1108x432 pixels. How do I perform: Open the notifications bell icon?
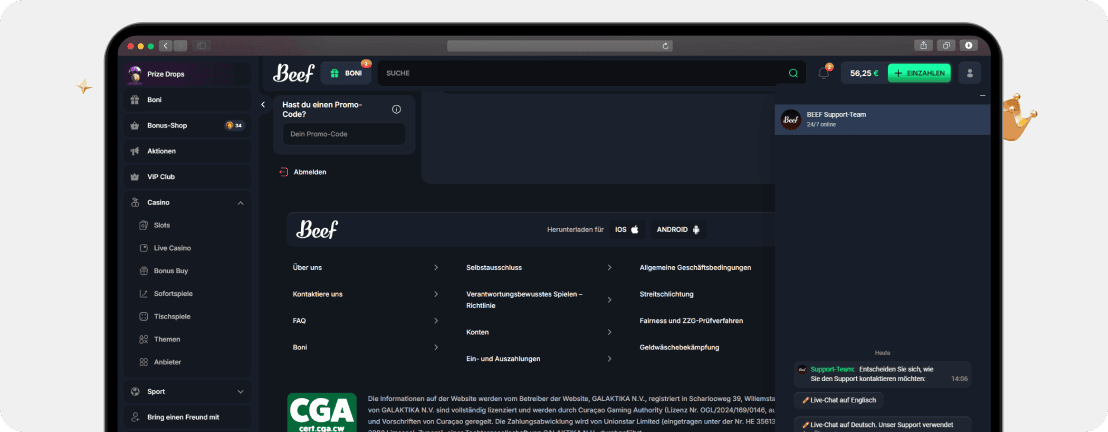pos(823,73)
